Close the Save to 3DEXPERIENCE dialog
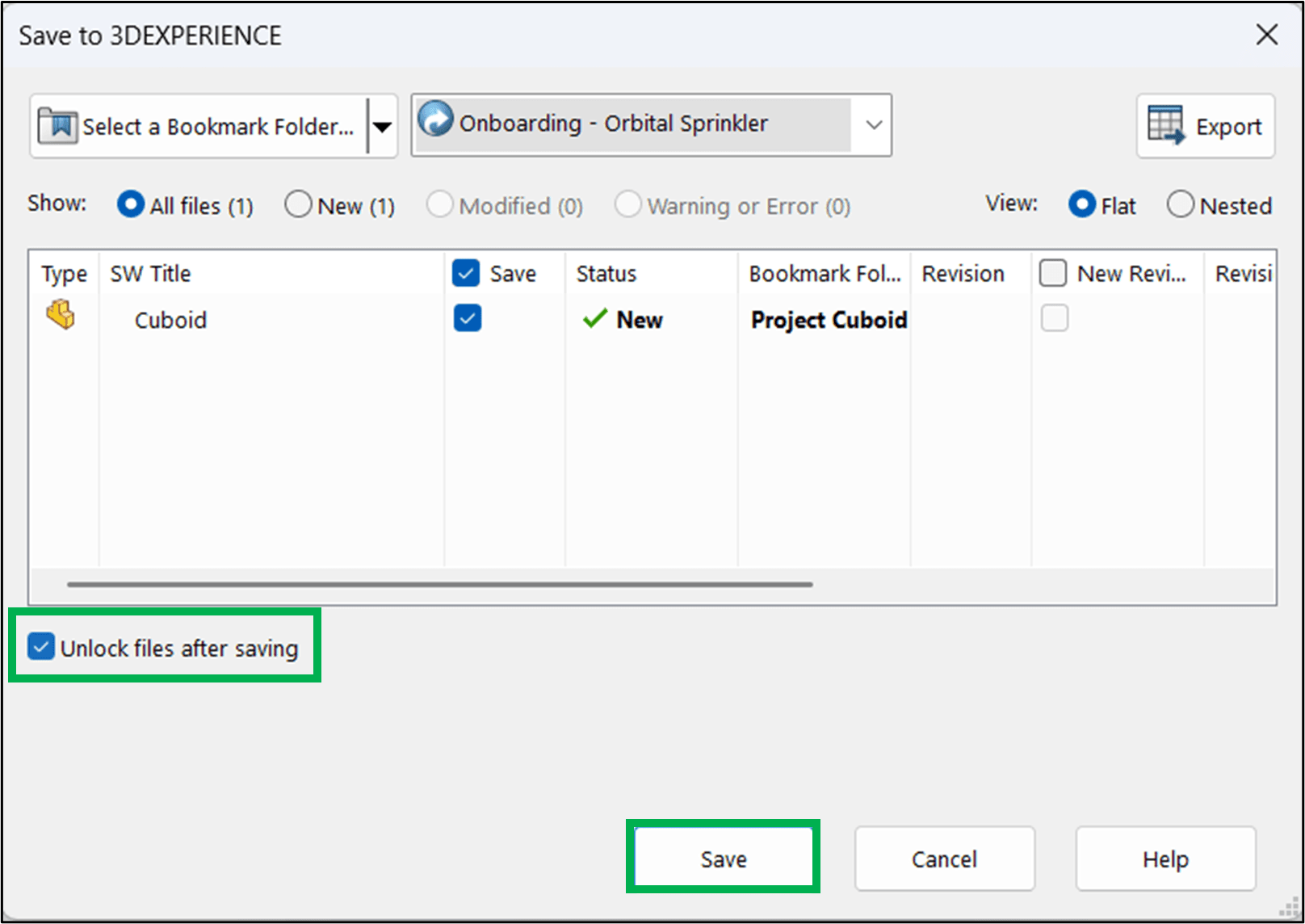Image resolution: width=1305 pixels, height=924 pixels. pos(1269,35)
